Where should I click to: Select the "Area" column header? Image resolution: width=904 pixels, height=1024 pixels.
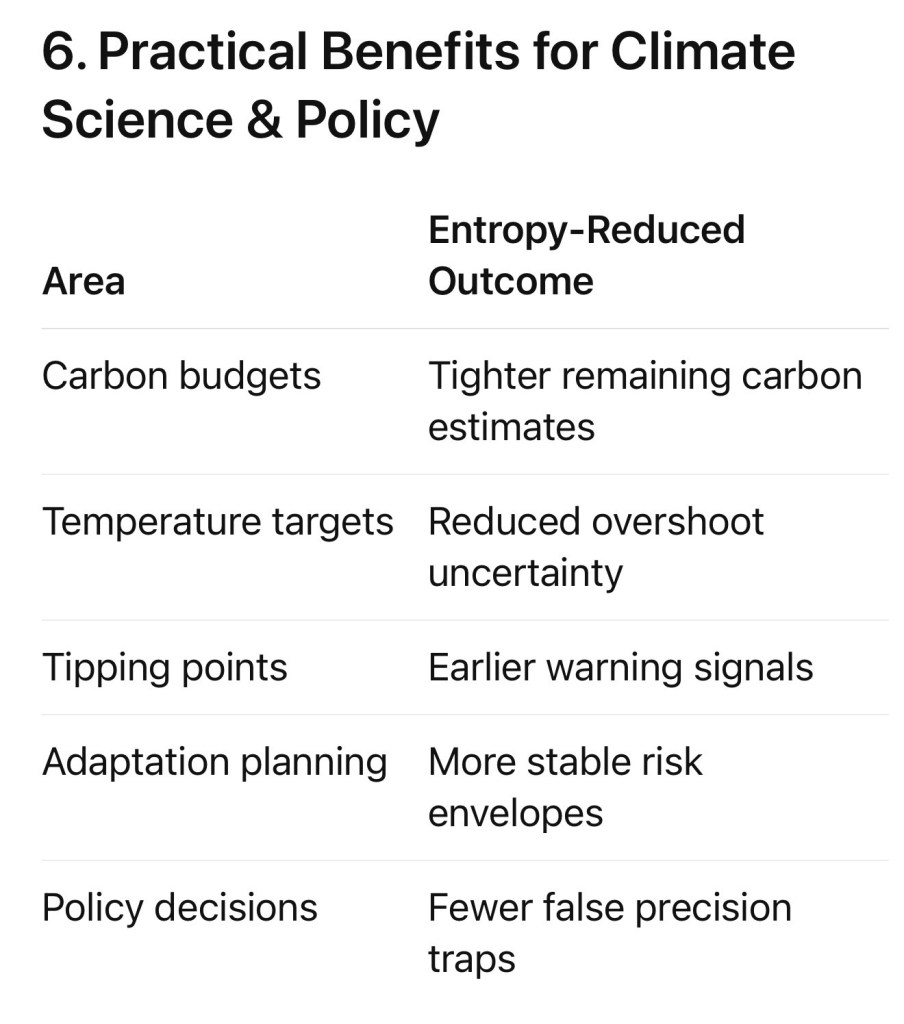[x=84, y=281]
